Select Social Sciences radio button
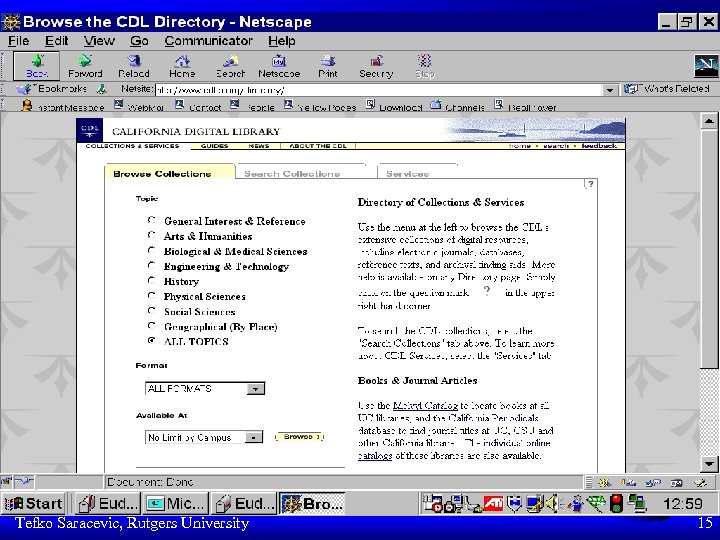 pyautogui.click(x=151, y=310)
